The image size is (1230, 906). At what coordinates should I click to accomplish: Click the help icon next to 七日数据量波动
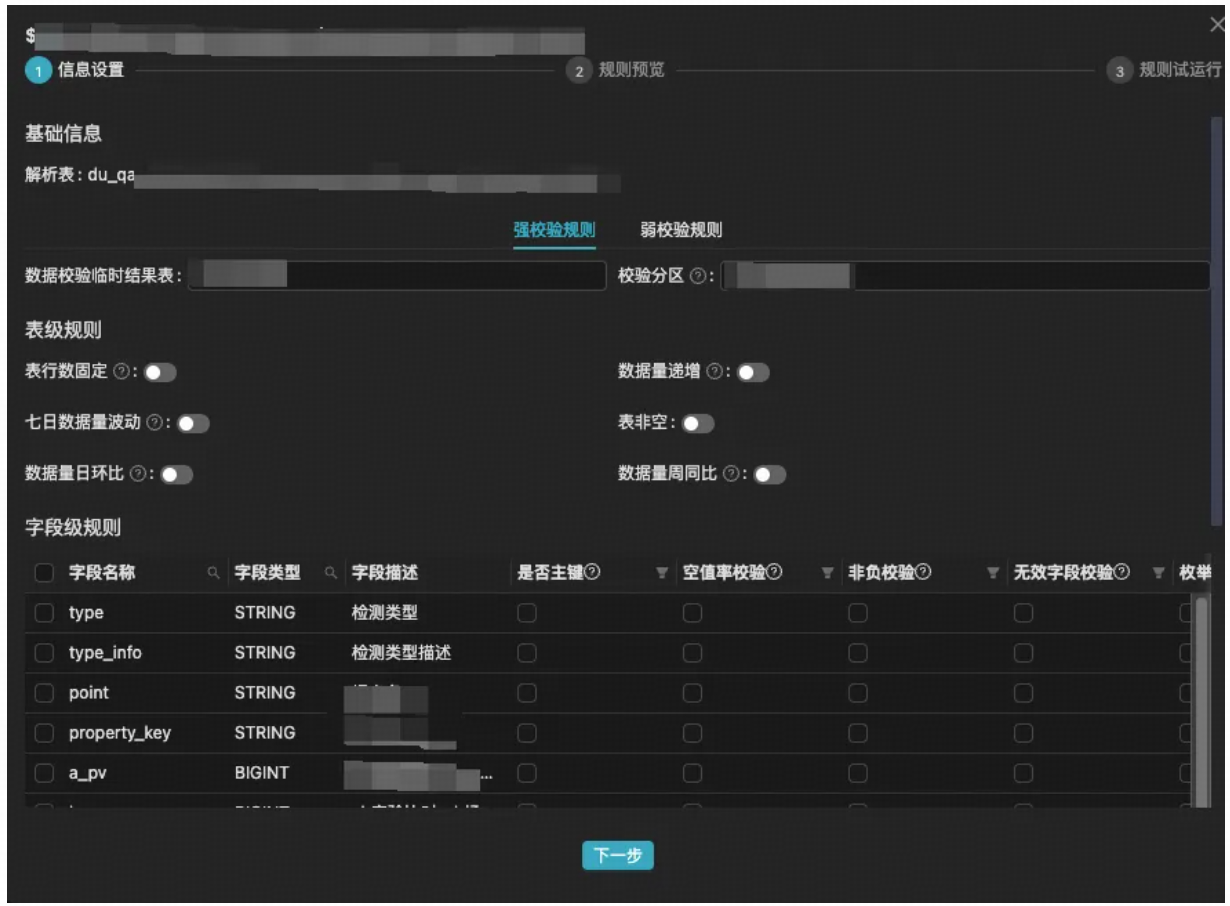coord(153,424)
